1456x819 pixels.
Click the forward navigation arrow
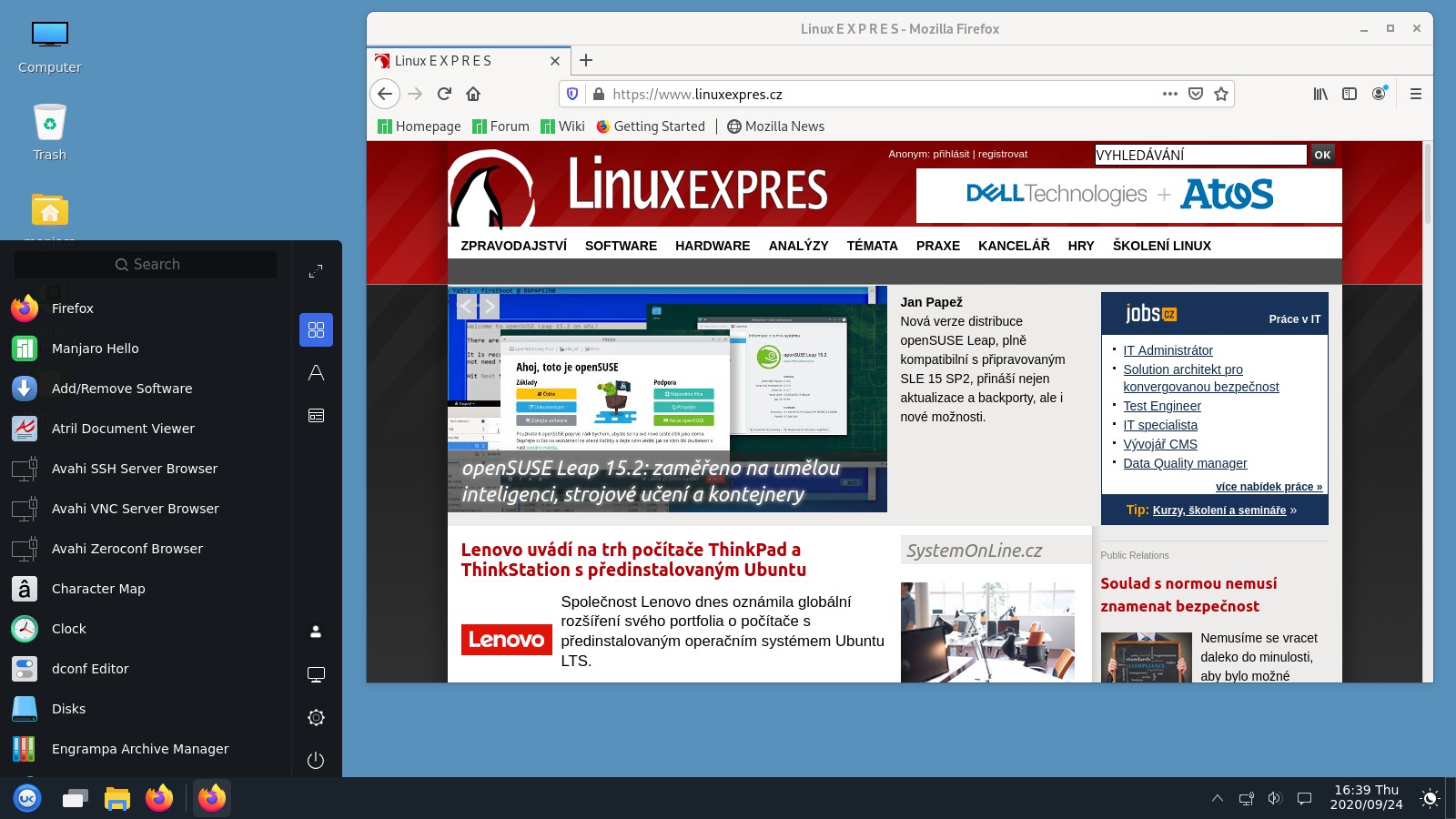[x=415, y=94]
